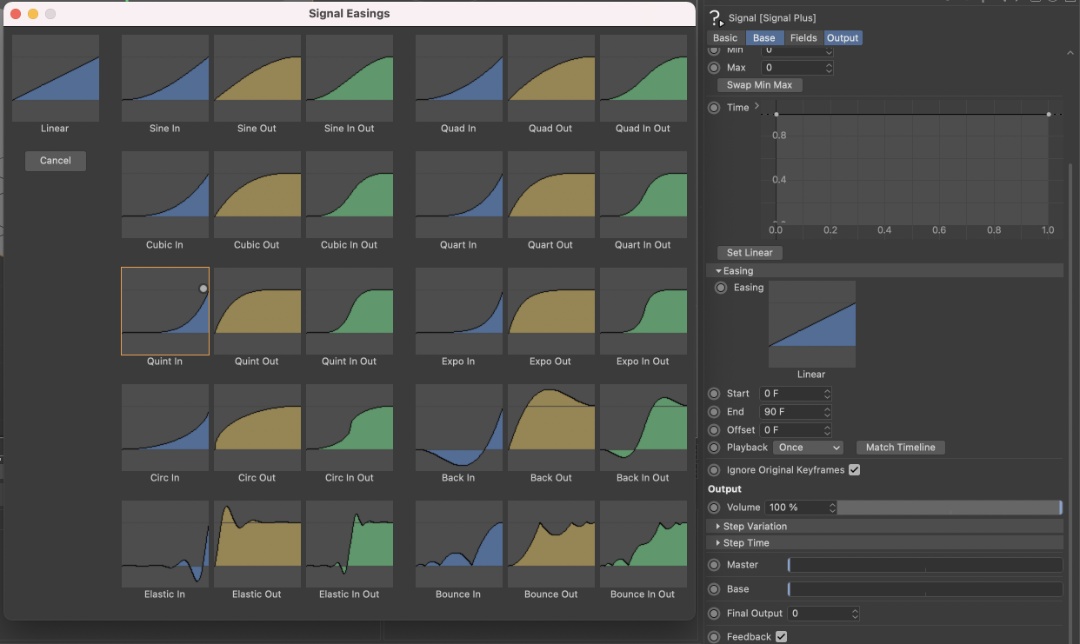Screen dimensions: 1080x644
Task: Pick the Expo In easing preset
Action: 458,311
